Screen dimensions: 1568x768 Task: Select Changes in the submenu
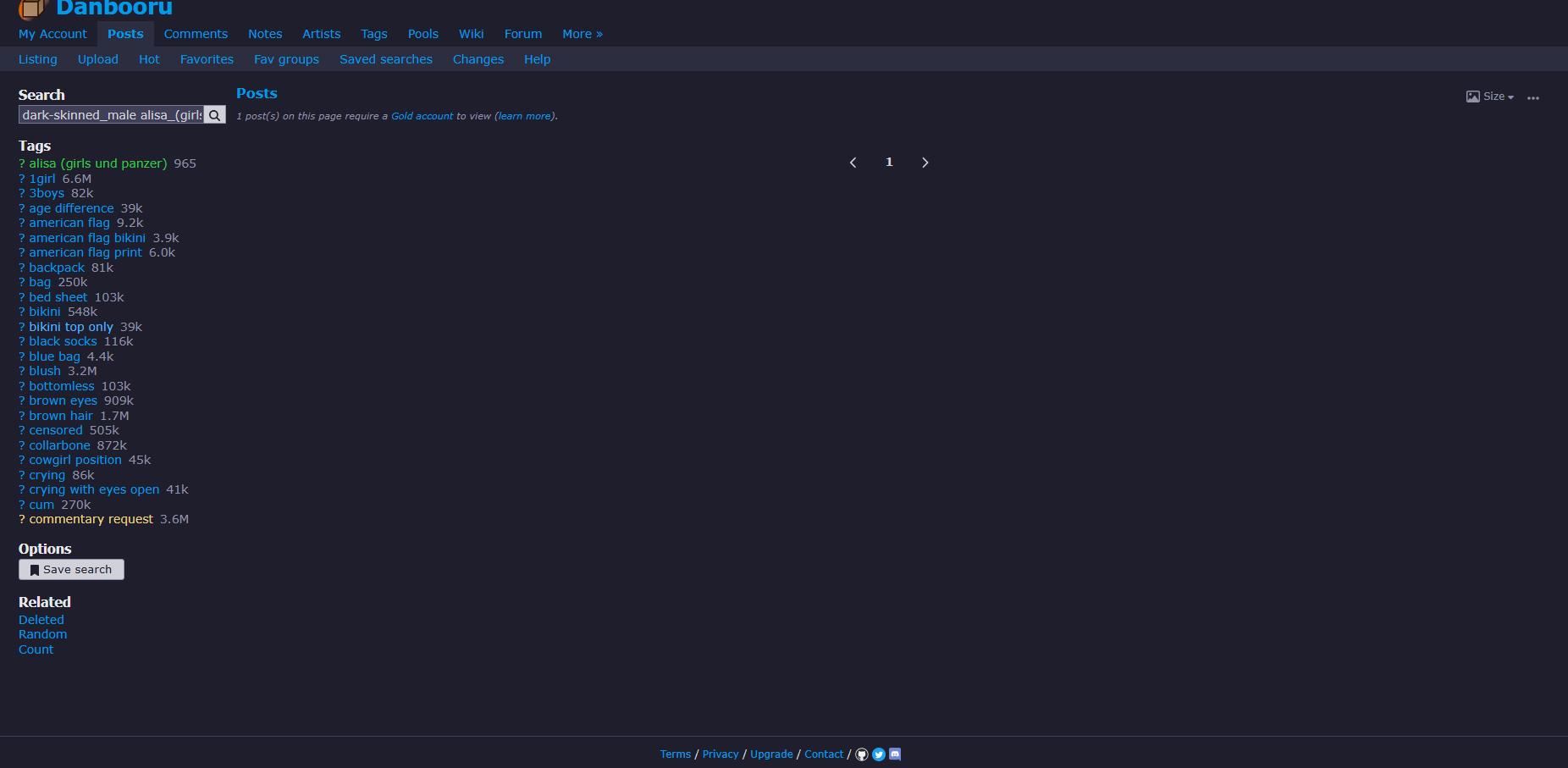coord(478,59)
